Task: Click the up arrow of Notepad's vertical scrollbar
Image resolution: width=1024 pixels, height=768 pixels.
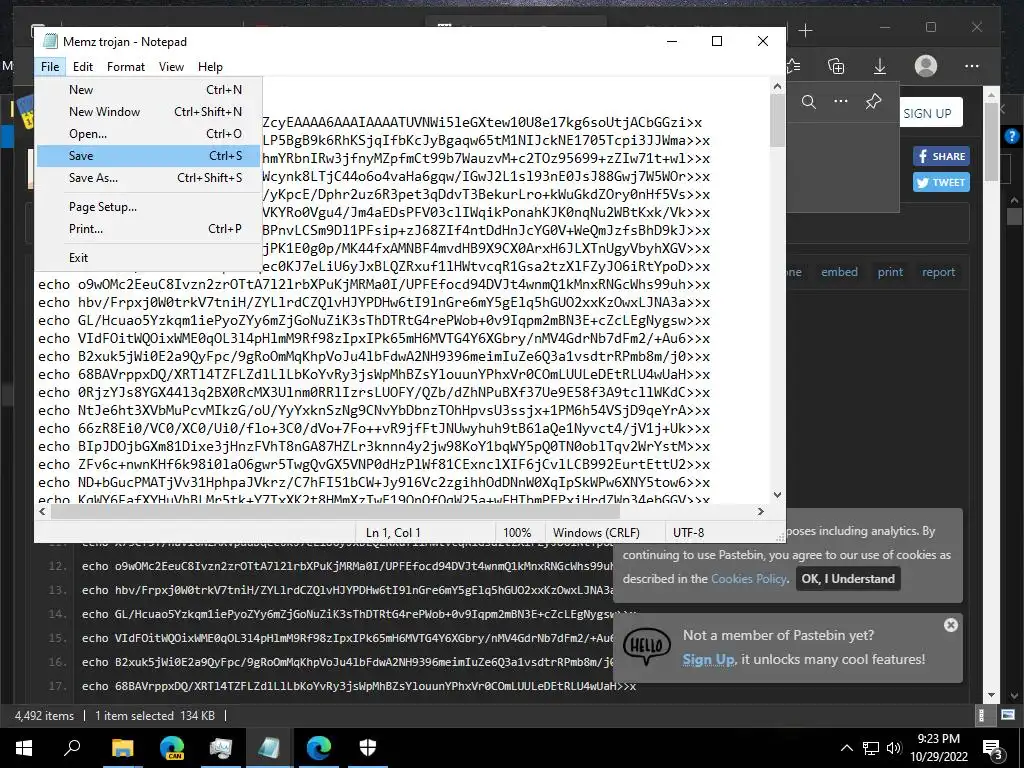Action: 777,86
